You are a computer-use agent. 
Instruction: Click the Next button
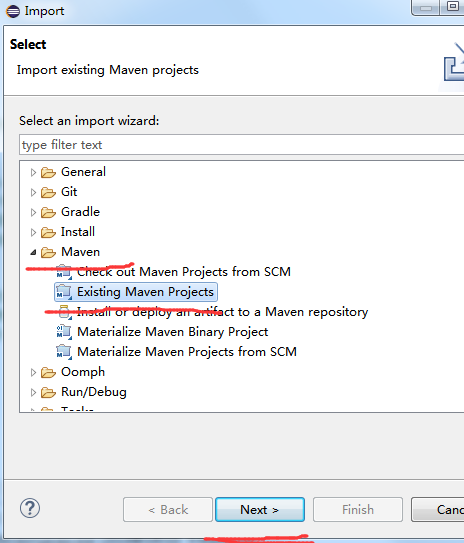pyautogui.click(x=260, y=510)
